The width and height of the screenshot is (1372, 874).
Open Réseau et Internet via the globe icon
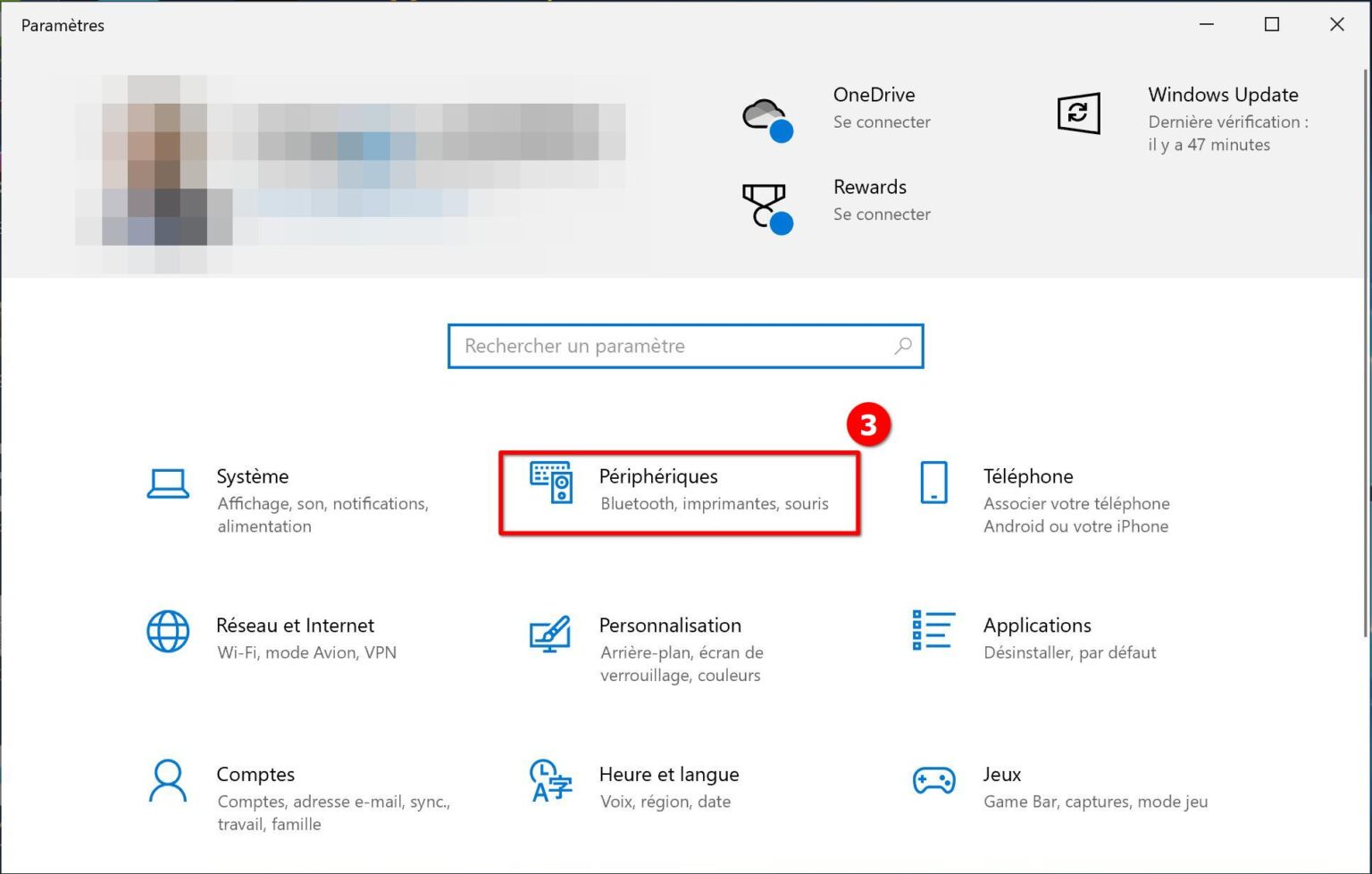click(168, 632)
